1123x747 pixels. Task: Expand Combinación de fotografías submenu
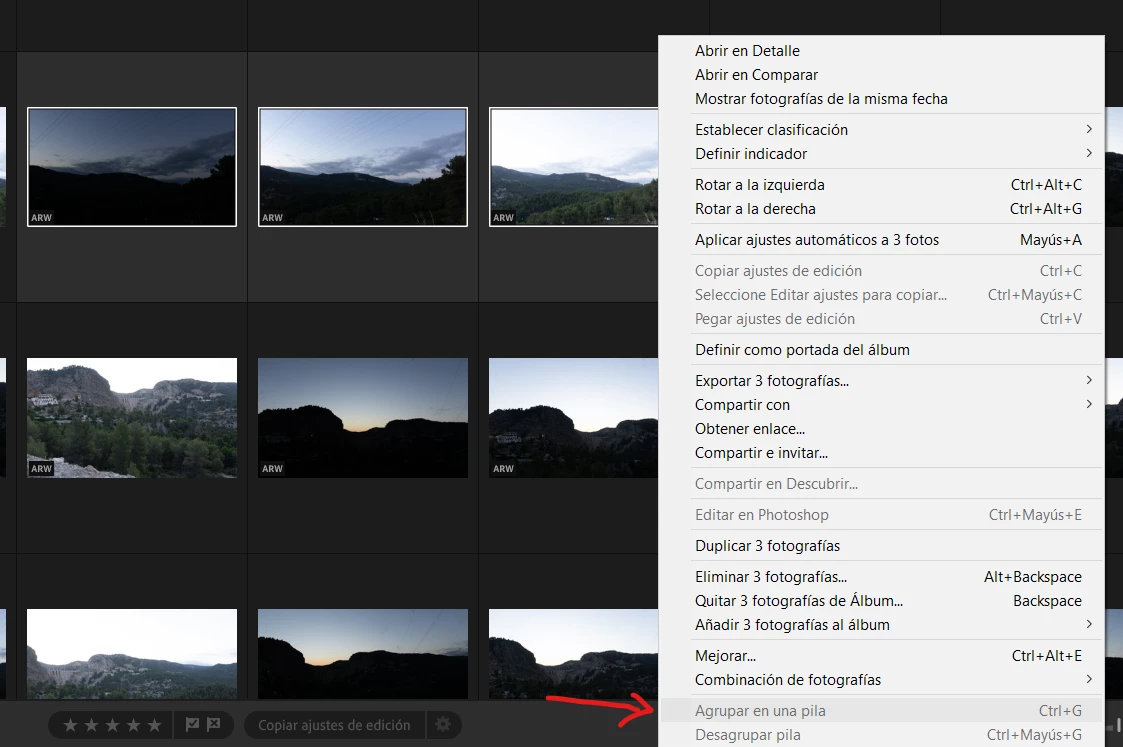tap(1089, 679)
